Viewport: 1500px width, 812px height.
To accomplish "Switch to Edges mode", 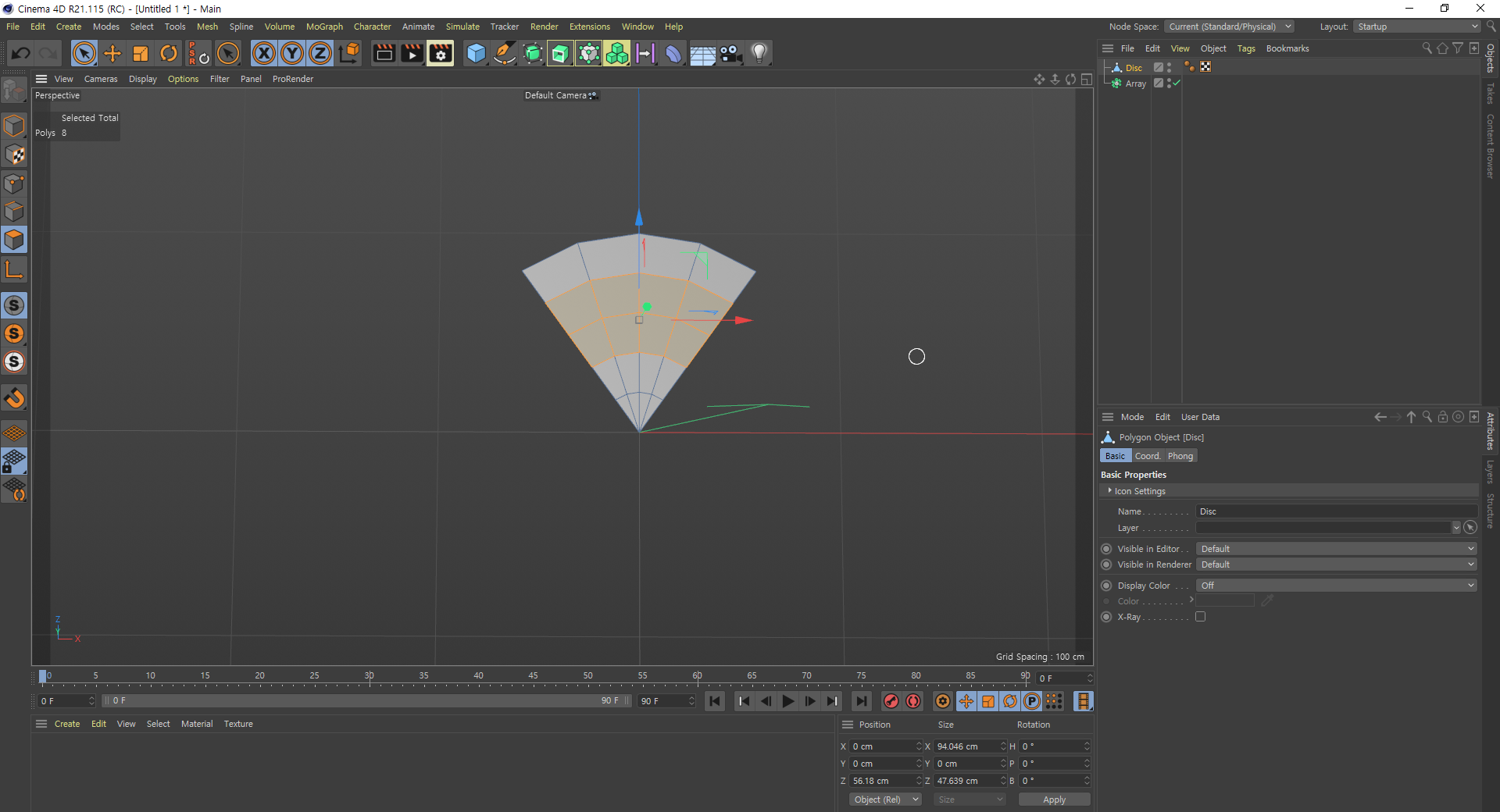I will pyautogui.click(x=14, y=212).
